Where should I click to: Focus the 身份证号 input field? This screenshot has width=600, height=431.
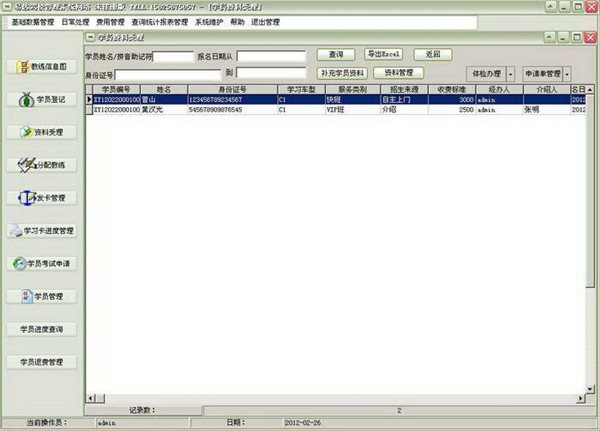tap(168, 75)
